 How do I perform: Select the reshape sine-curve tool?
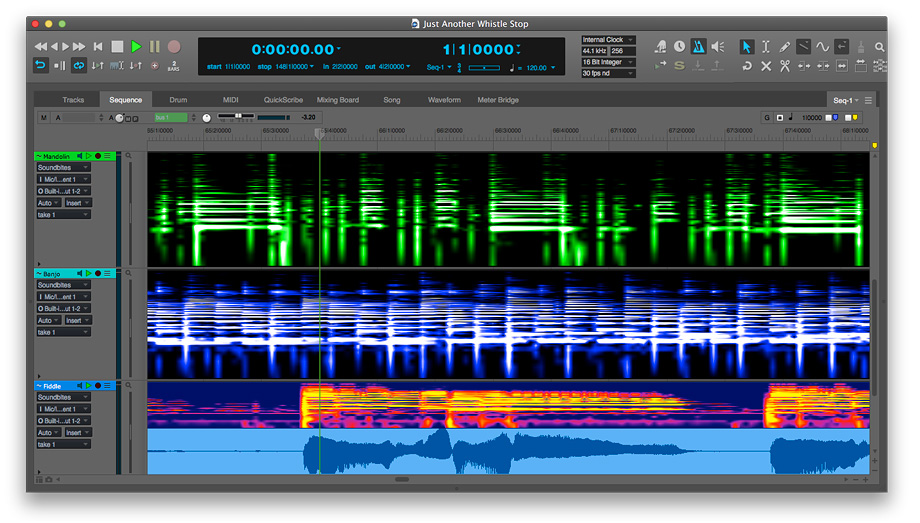coord(823,46)
